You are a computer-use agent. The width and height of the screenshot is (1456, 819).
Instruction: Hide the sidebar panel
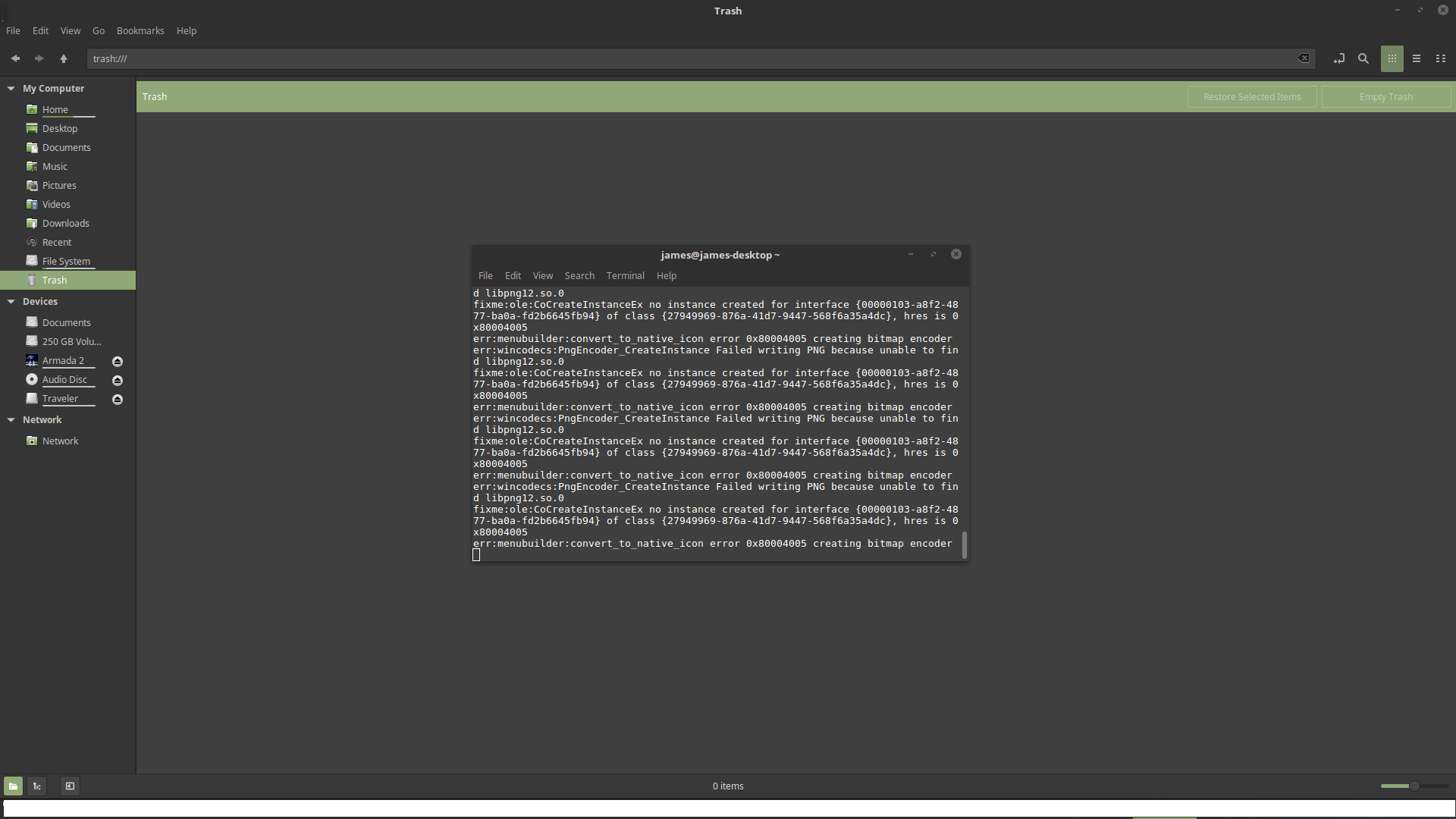click(70, 786)
